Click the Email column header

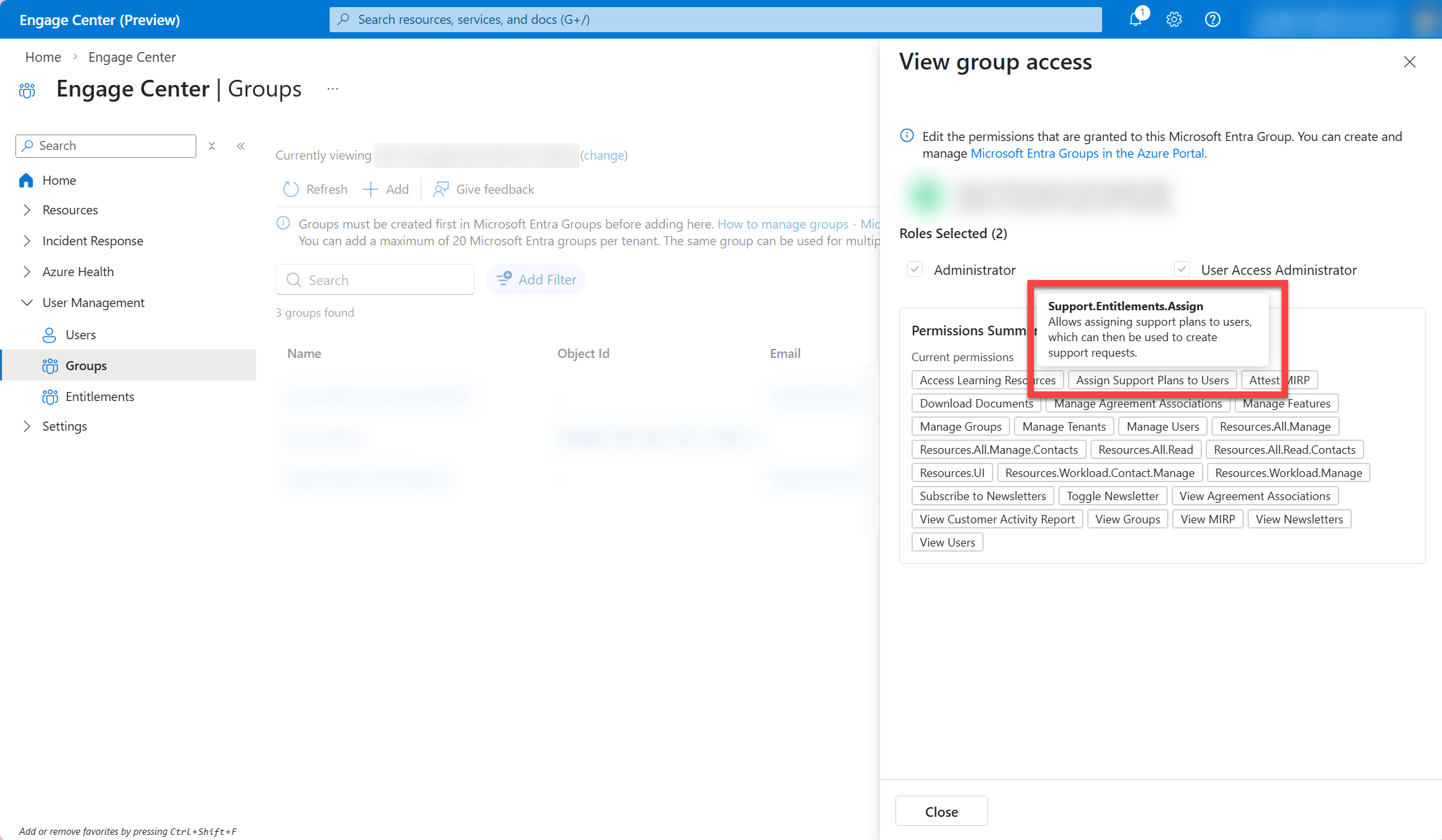click(x=785, y=353)
